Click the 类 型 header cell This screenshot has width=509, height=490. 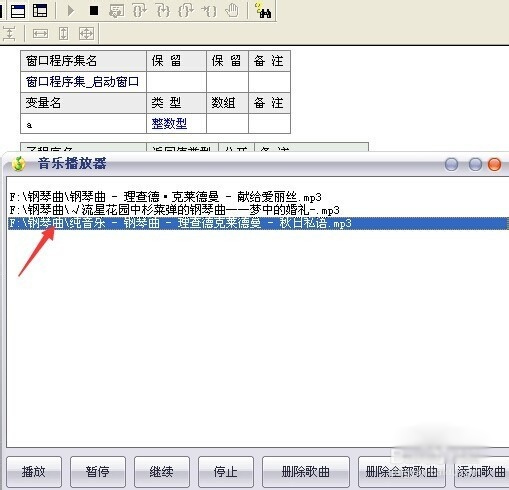coord(176,103)
